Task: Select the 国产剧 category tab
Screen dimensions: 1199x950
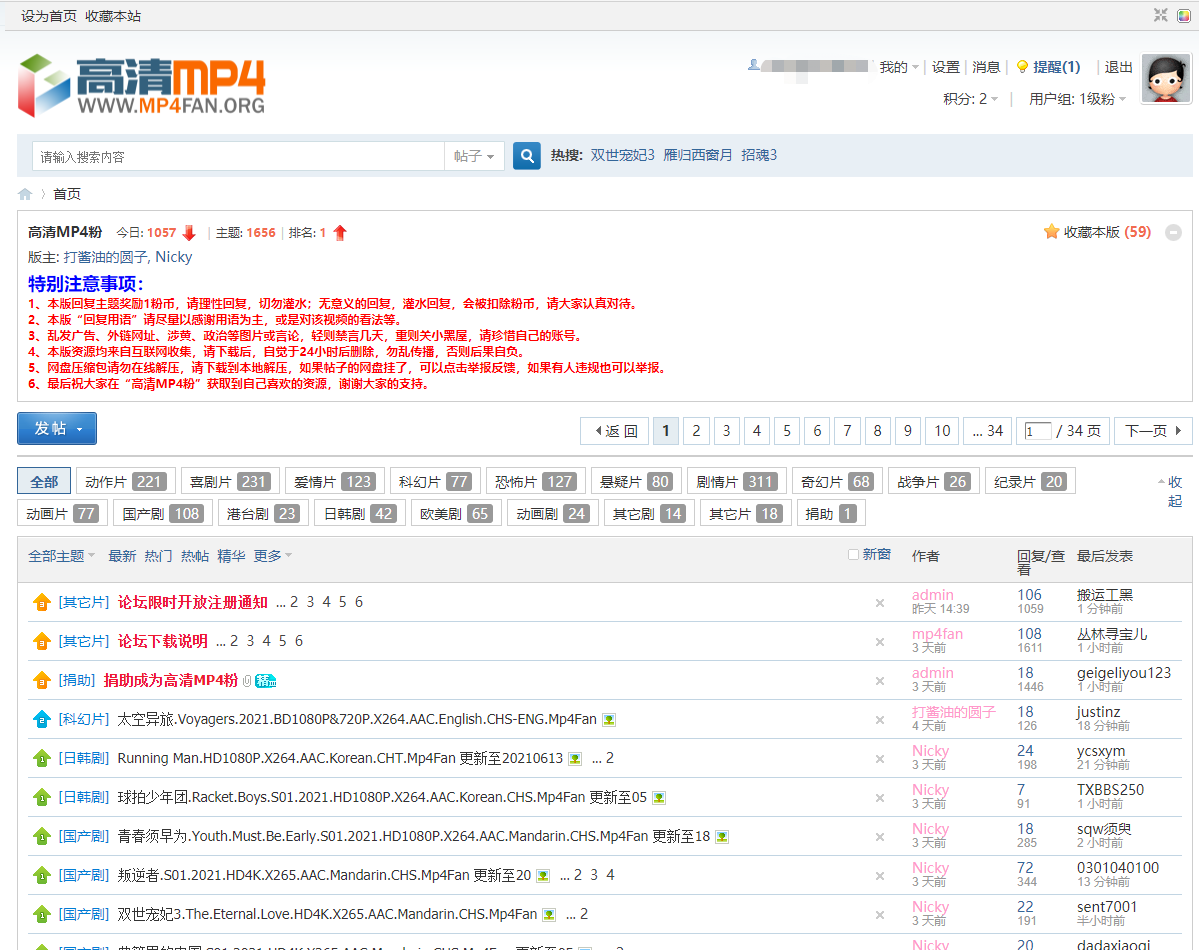Action: (163, 514)
